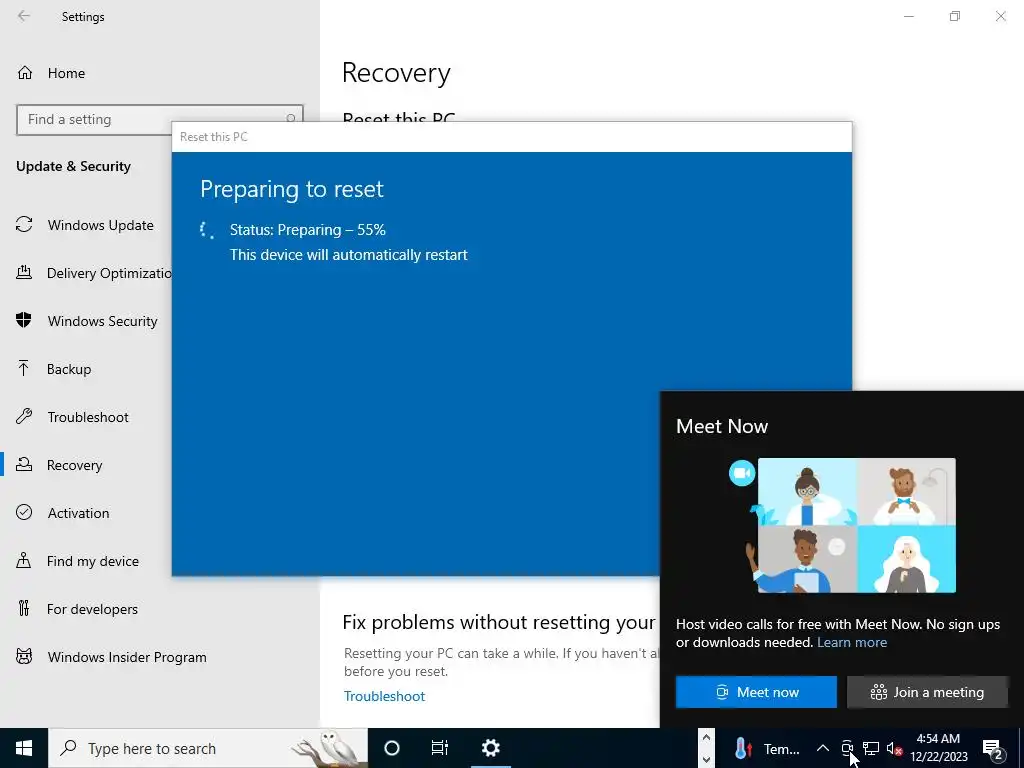The image size is (1024, 768).
Task: Click the search magnifier in Find a setting
Action: pyautogui.click(x=291, y=119)
